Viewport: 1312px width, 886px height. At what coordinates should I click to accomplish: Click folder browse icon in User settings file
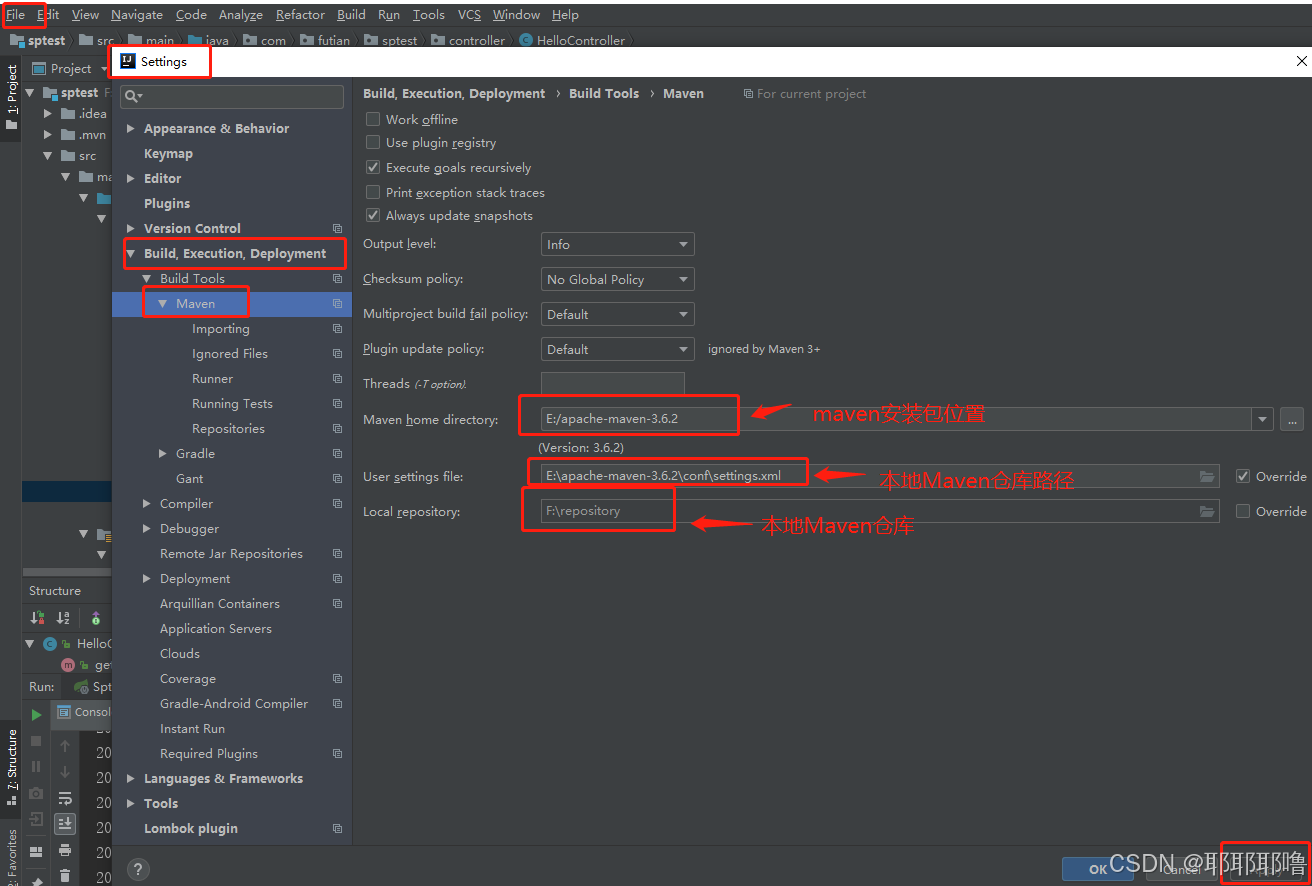1207,477
